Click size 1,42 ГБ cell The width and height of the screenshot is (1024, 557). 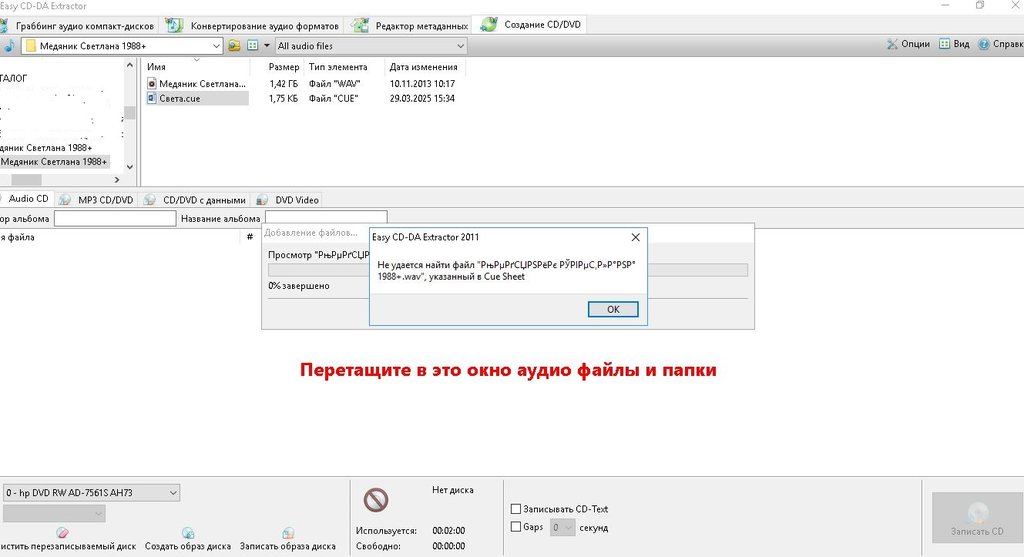283,84
